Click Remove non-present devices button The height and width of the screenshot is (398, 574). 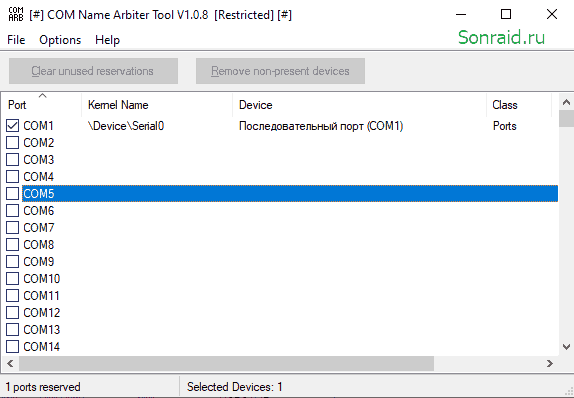tap(280, 71)
